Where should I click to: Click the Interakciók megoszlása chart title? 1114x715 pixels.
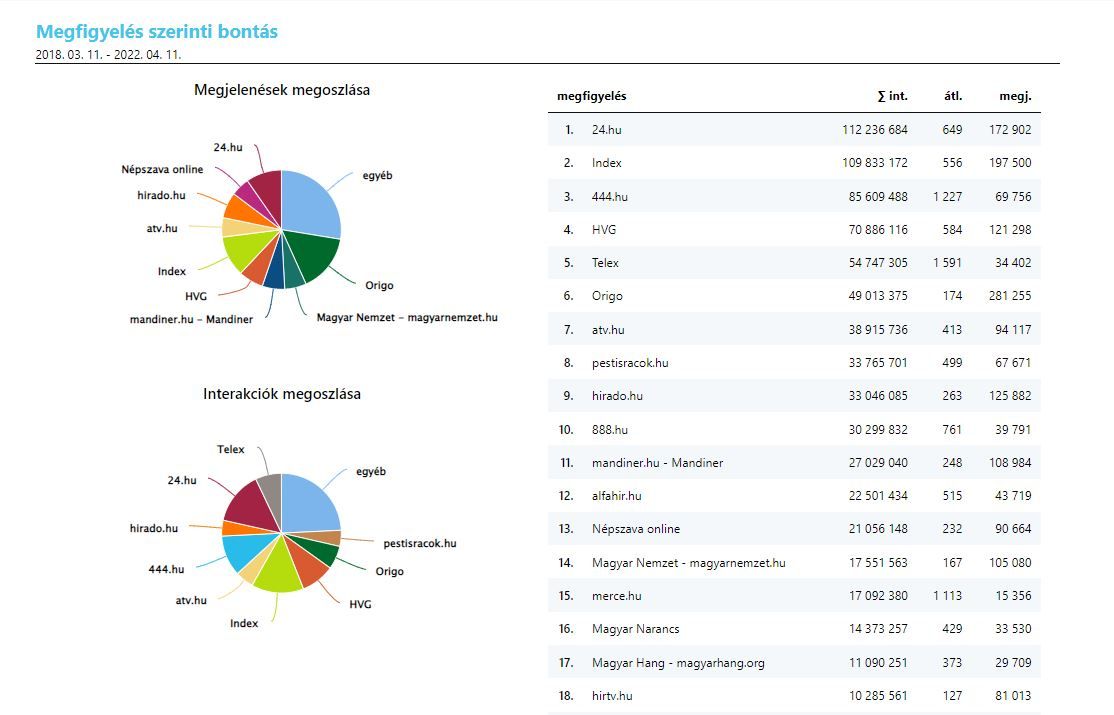282,394
